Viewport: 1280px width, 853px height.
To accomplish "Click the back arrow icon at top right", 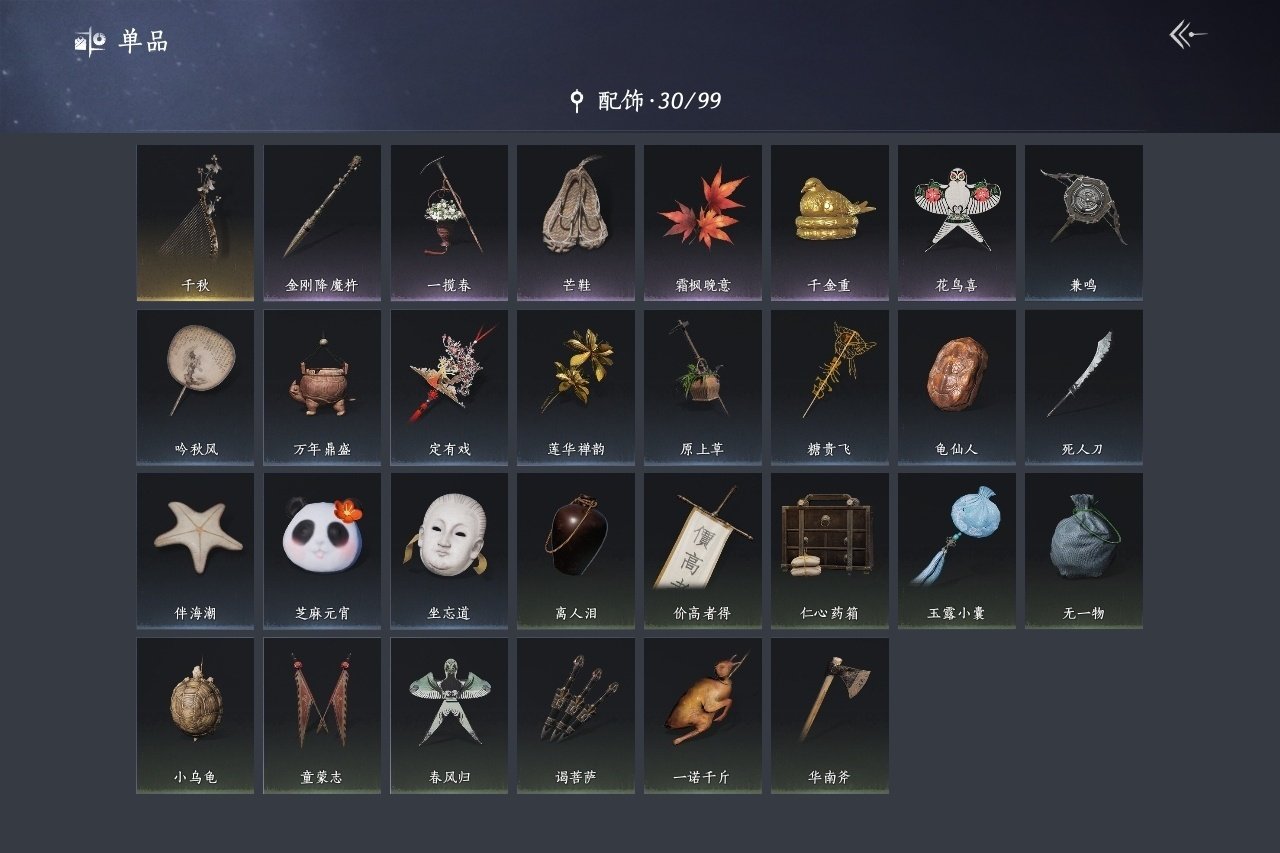I will pos(1188,35).
